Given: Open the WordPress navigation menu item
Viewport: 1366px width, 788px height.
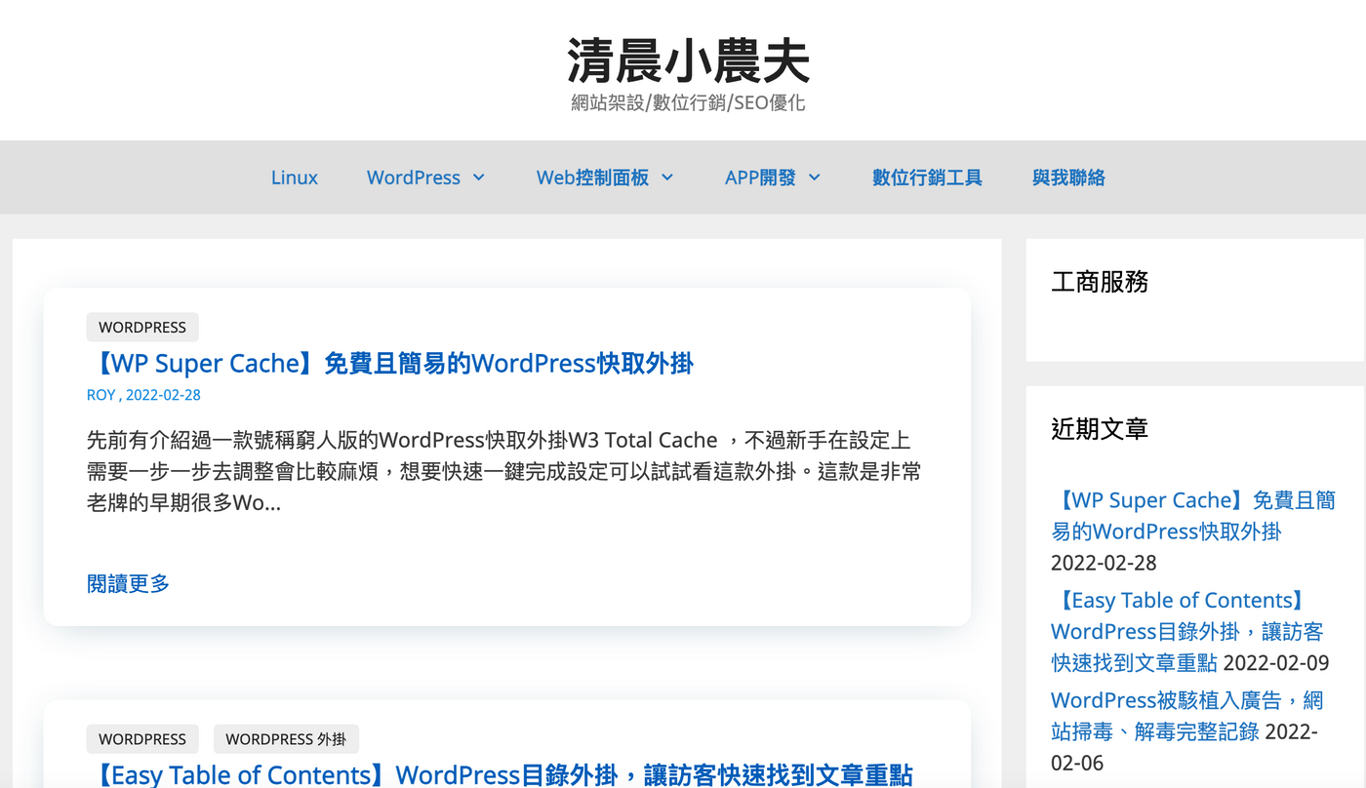Looking at the screenshot, I should coord(413,177).
